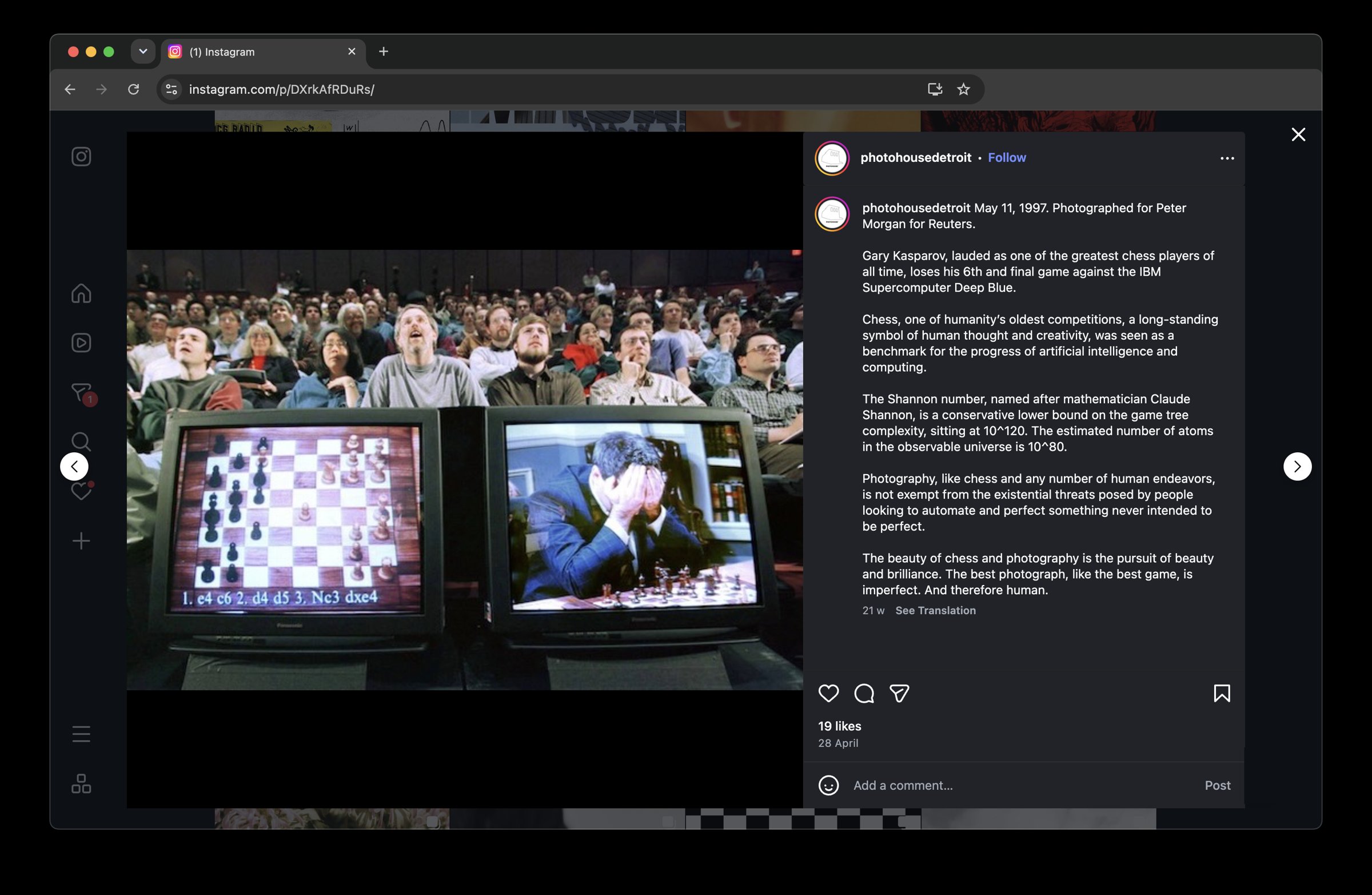
Task: Click See Translation under caption
Action: click(935, 610)
